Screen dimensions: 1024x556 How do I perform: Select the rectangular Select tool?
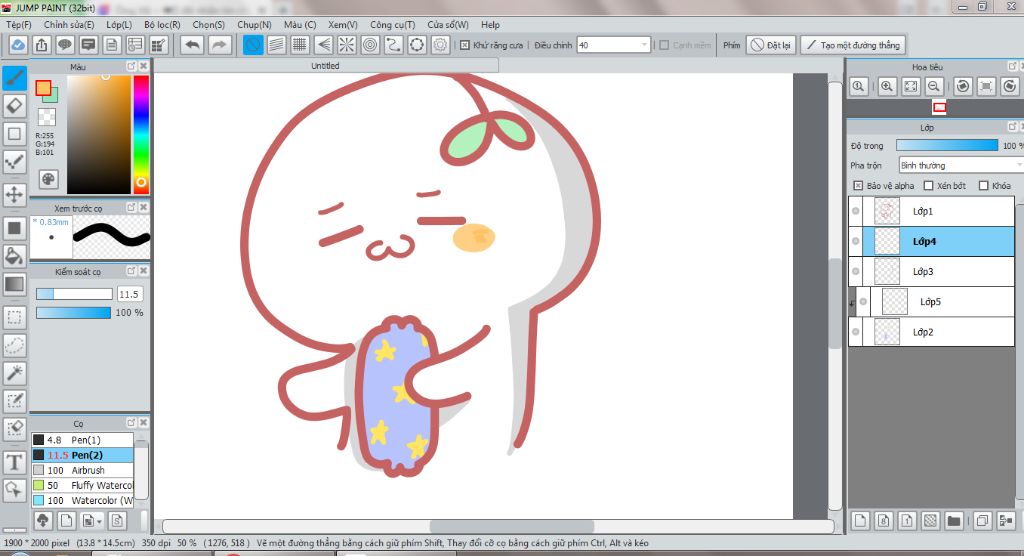point(14,318)
